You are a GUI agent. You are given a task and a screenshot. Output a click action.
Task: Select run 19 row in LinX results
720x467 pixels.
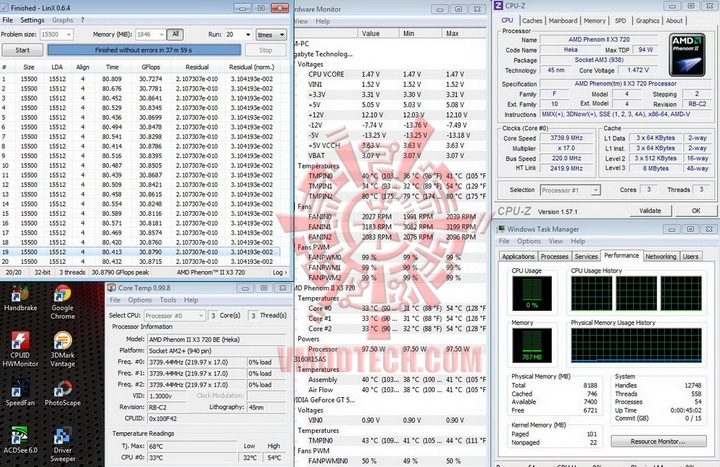click(x=140, y=252)
